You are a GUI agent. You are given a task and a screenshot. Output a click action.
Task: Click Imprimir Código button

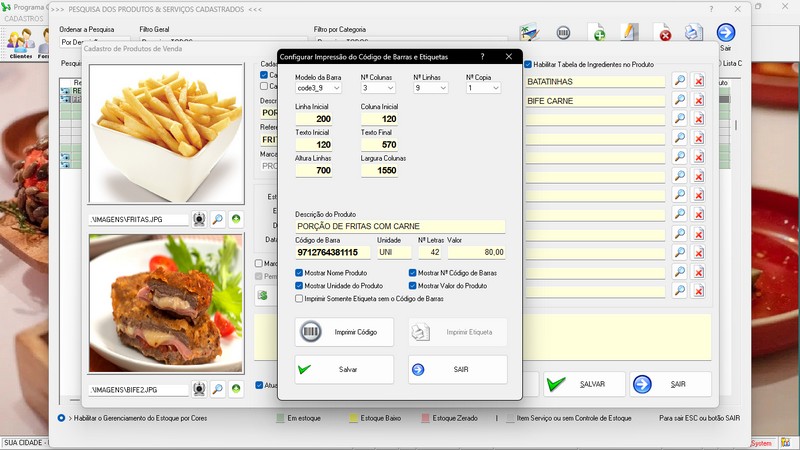tap(344, 332)
